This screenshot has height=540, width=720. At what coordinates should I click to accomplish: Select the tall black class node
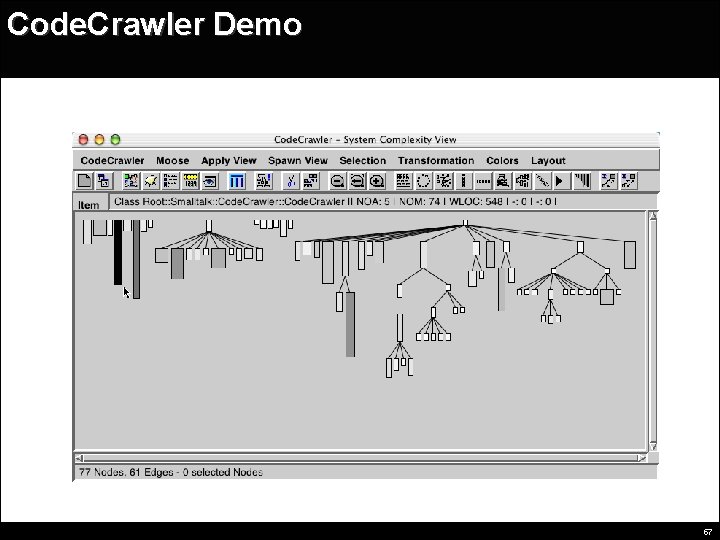pyautogui.click(x=118, y=252)
